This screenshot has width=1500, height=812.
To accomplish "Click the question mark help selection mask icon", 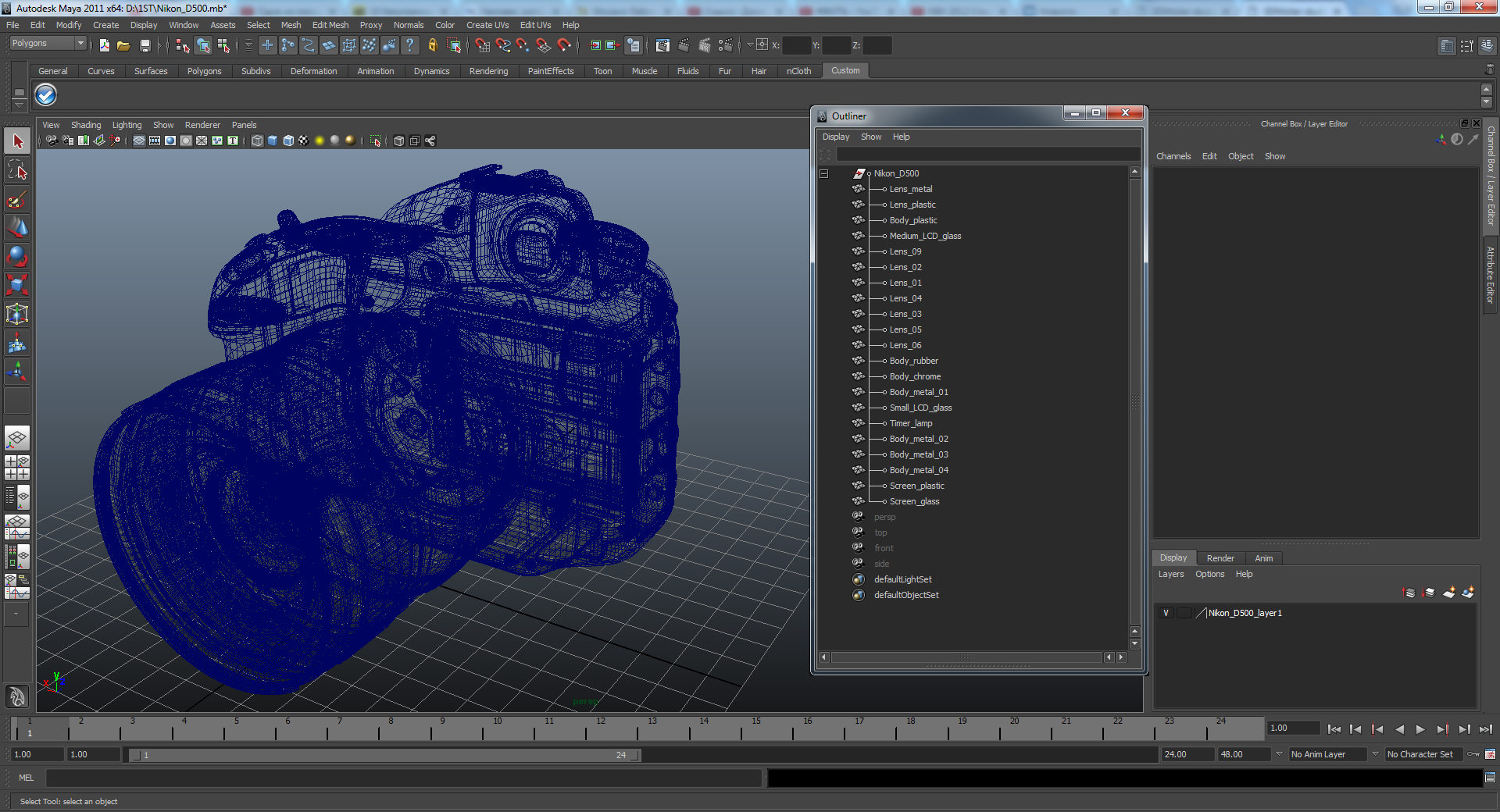I will 410,45.
